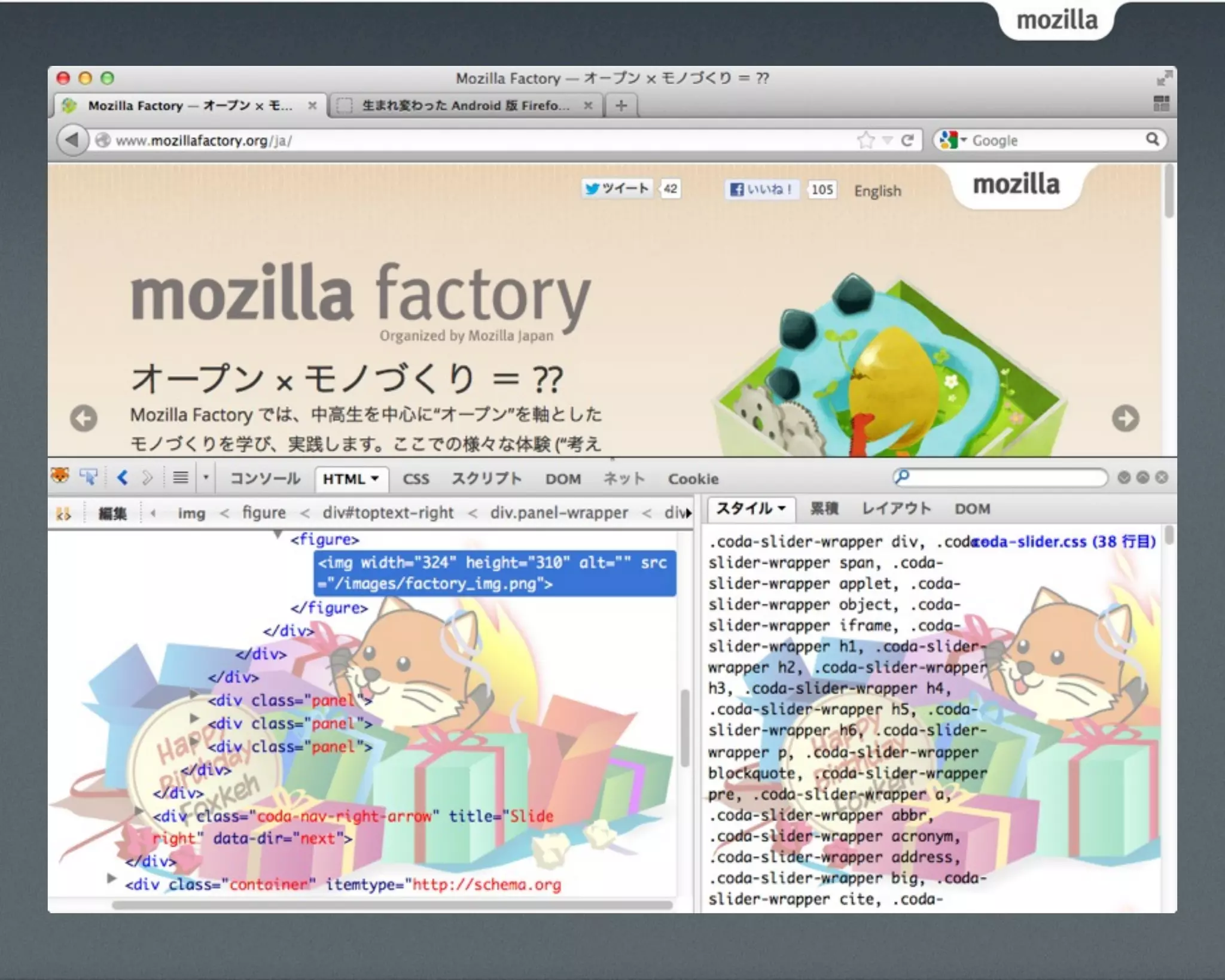Open a new browser tab
Image resolution: width=1225 pixels, height=980 pixels.
click(x=621, y=106)
